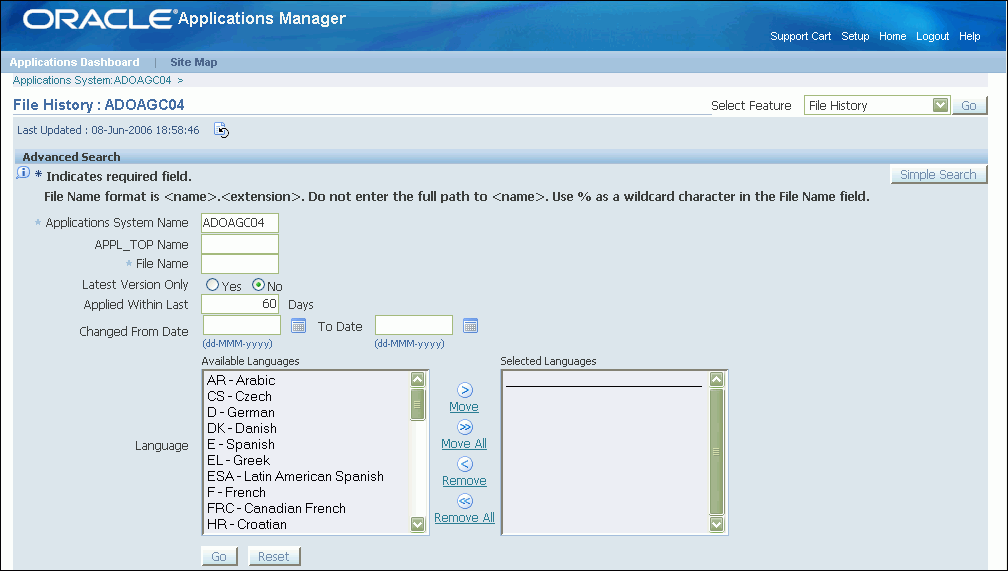Open the Applications Dashboard tab
The width and height of the screenshot is (1008, 571).
click(x=75, y=62)
